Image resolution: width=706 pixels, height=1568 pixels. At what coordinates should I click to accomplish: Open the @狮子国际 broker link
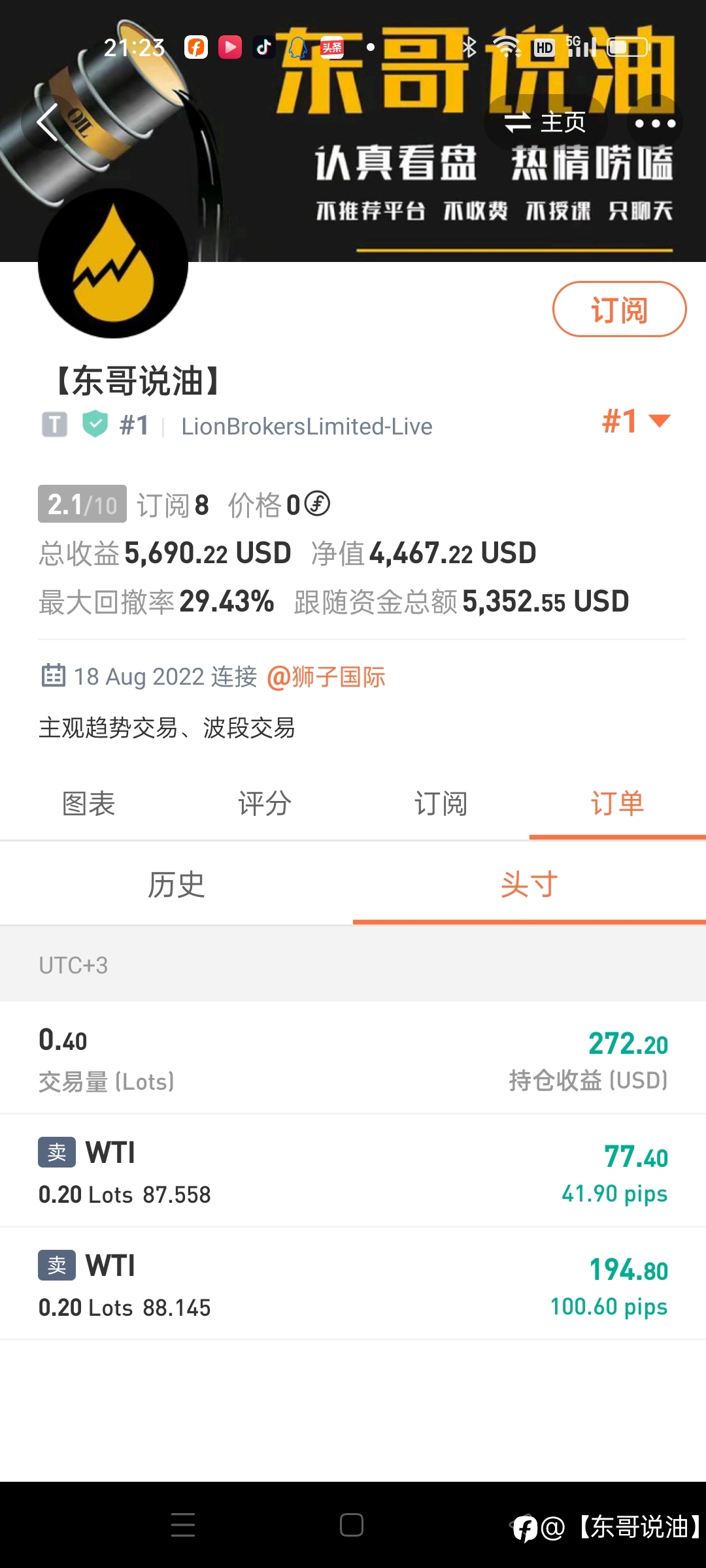click(x=326, y=677)
